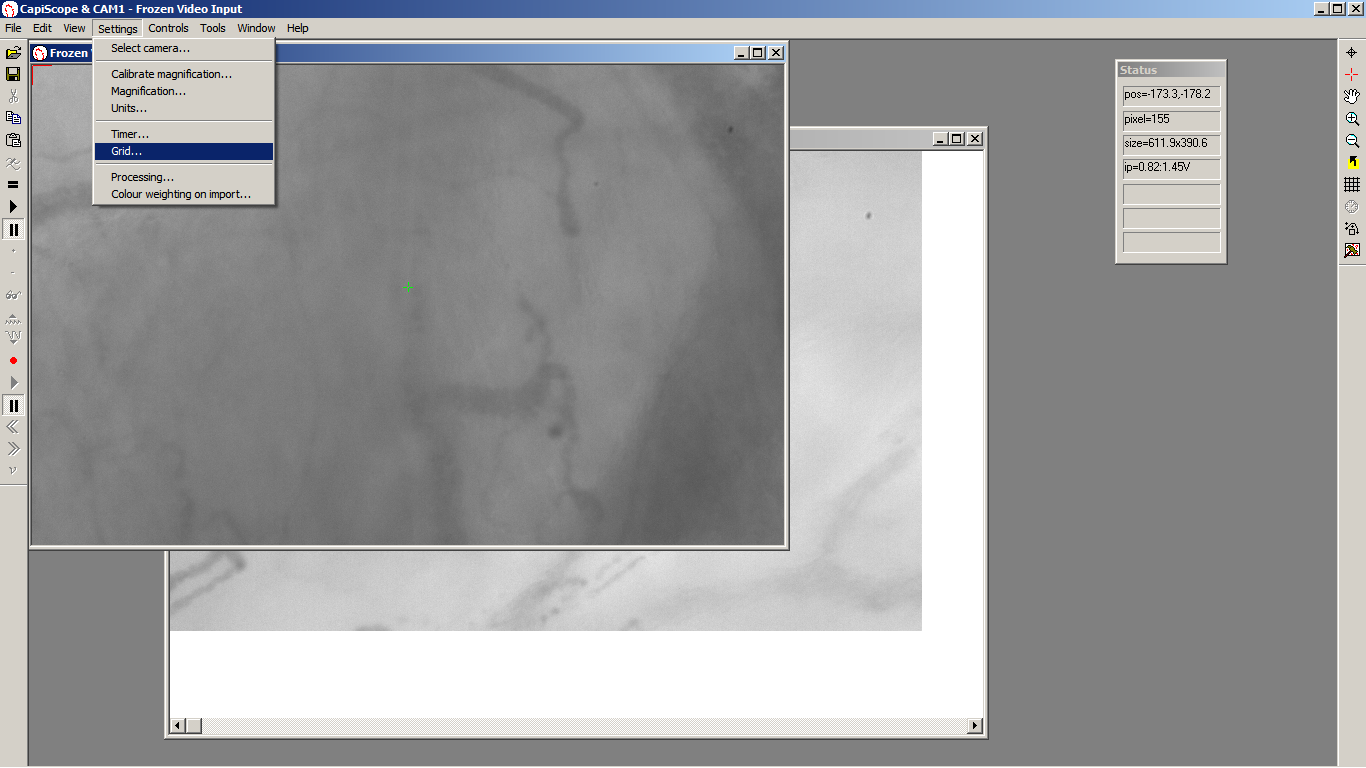Select the scissors Cut icon
This screenshot has width=1366, height=768.
13,96
